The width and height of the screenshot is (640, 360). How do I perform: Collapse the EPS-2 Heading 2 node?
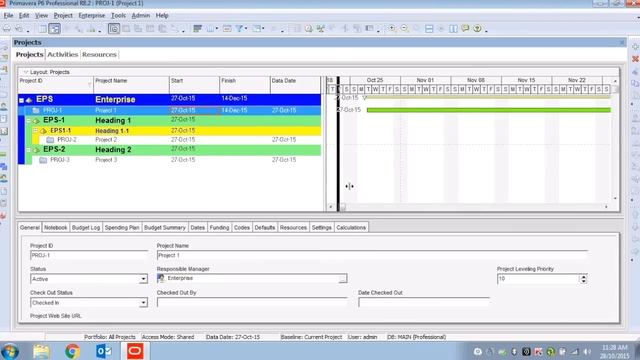point(29,150)
